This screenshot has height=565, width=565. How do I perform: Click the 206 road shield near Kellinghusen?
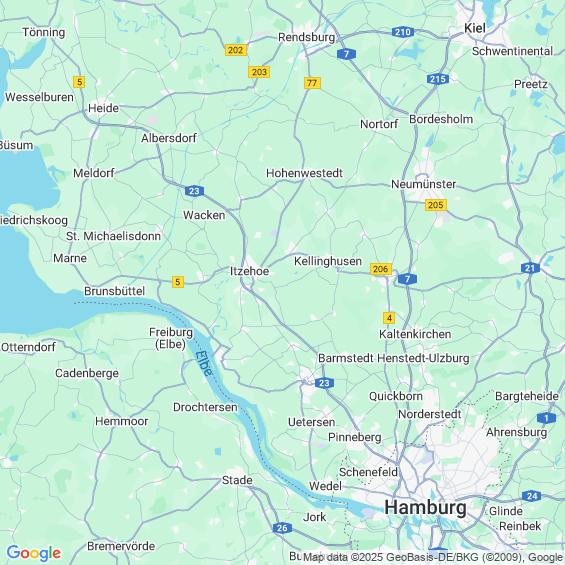[381, 269]
